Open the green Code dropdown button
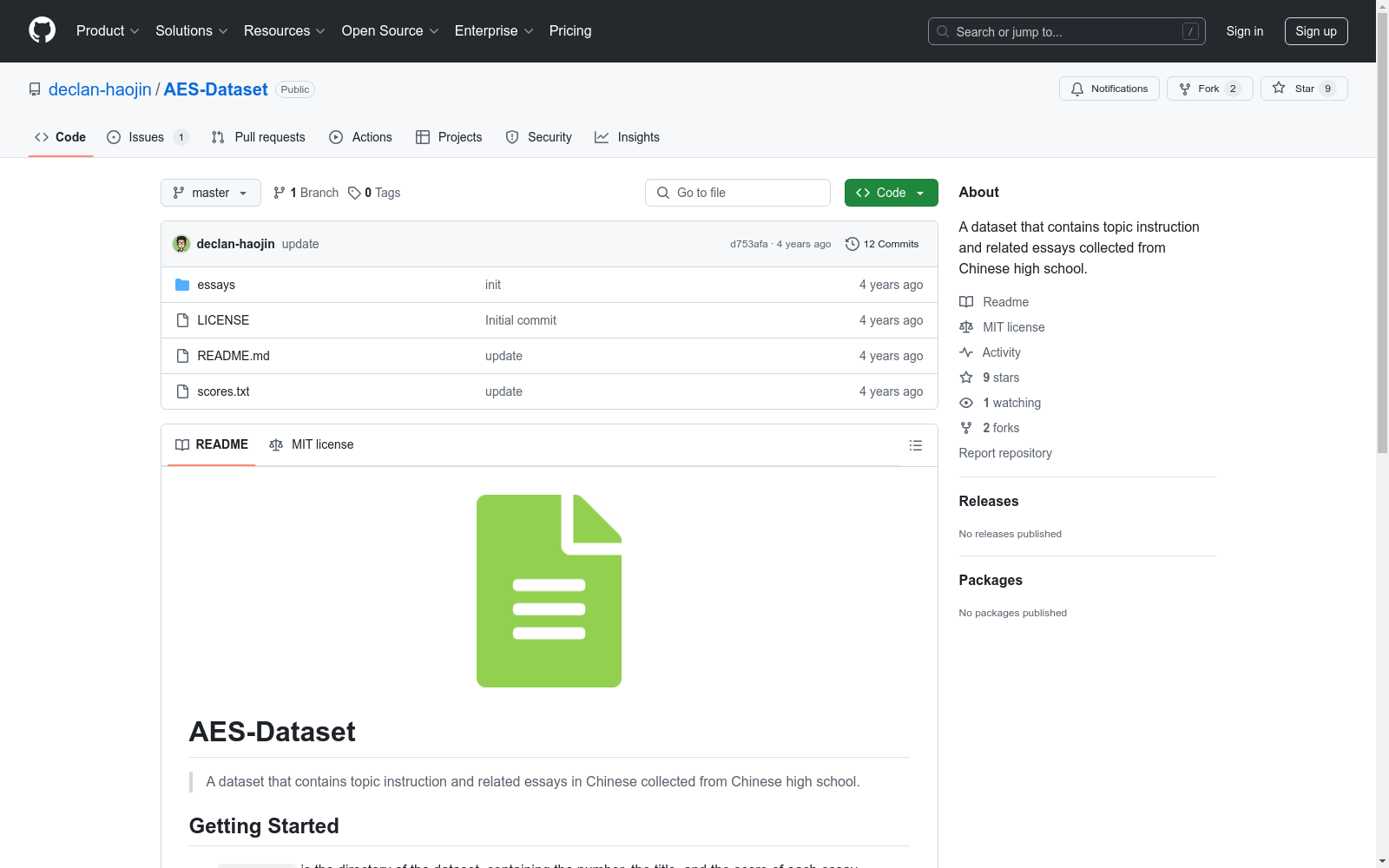The height and width of the screenshot is (868, 1389). click(x=891, y=193)
